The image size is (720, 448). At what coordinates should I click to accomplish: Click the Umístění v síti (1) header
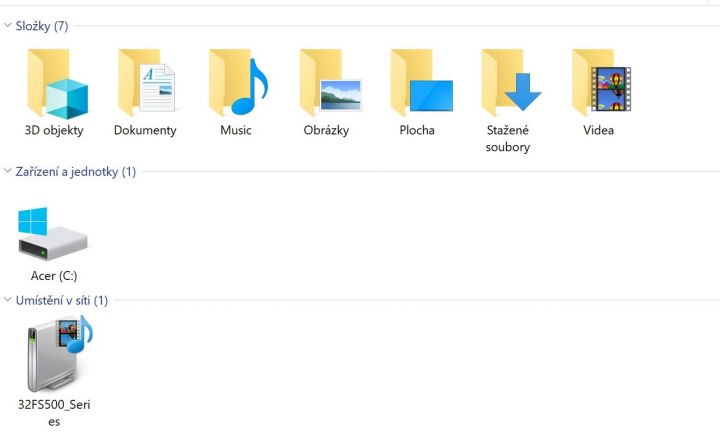click(x=62, y=301)
